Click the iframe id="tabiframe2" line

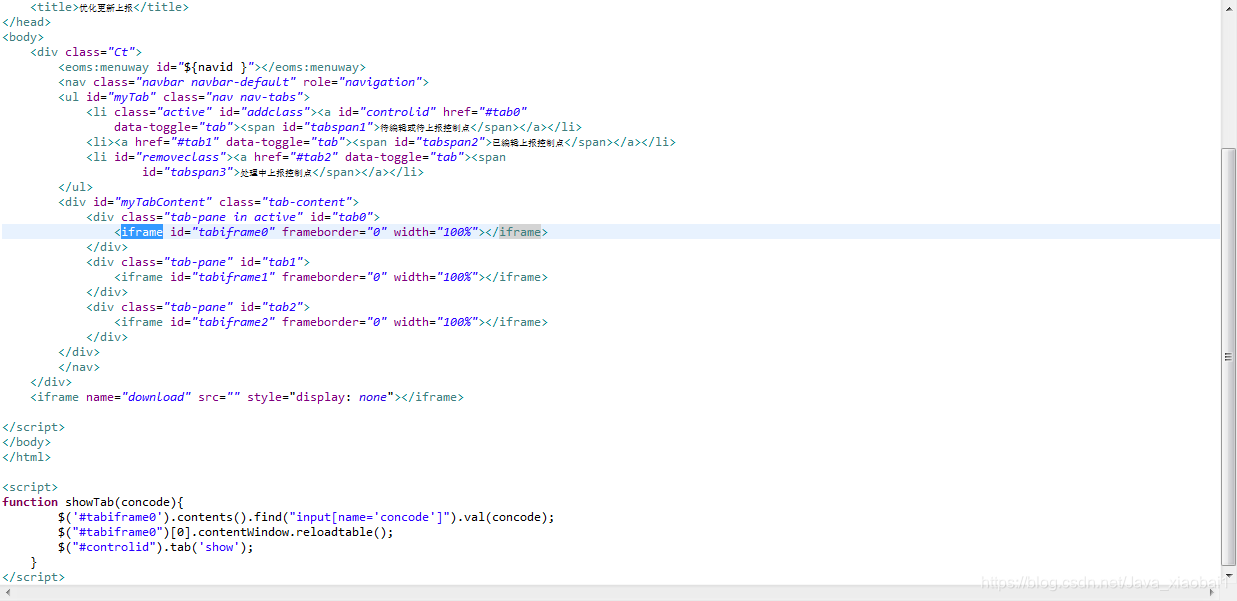click(331, 322)
